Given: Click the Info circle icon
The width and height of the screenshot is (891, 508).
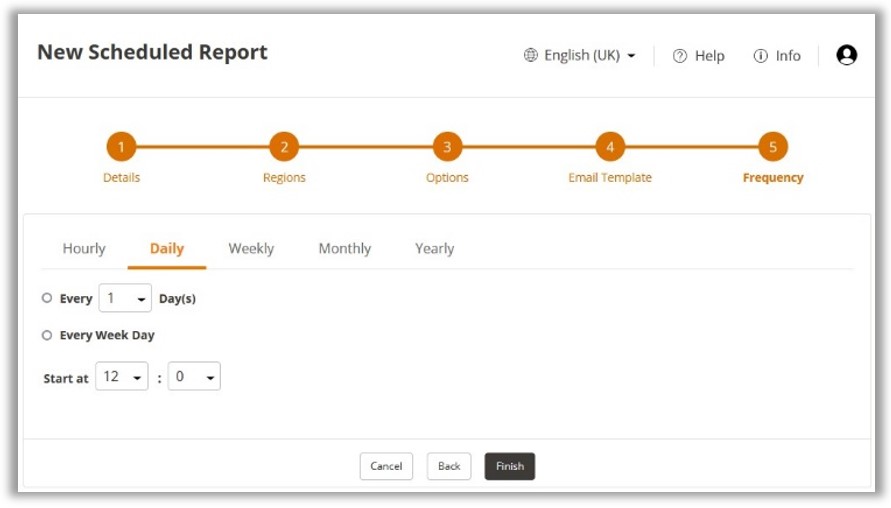Looking at the screenshot, I should 761,56.
